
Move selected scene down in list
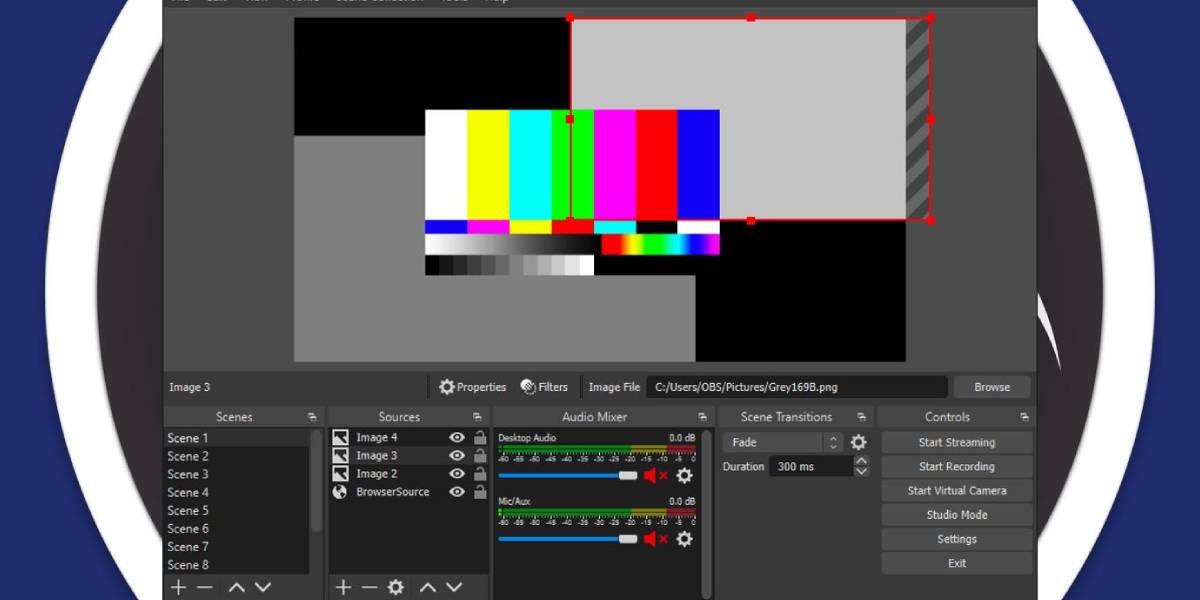pyautogui.click(x=263, y=587)
